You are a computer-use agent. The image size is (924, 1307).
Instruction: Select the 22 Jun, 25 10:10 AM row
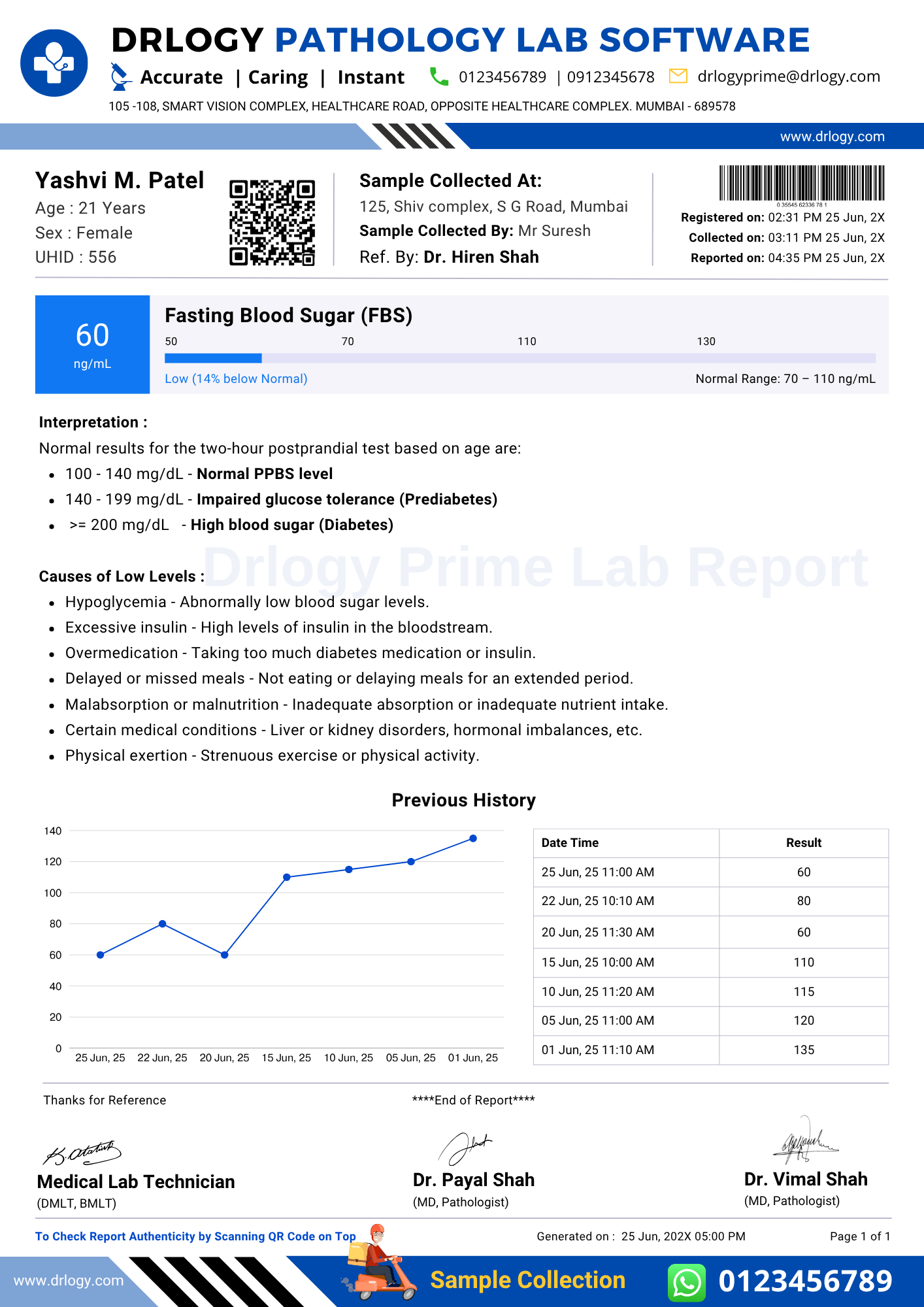(x=711, y=901)
